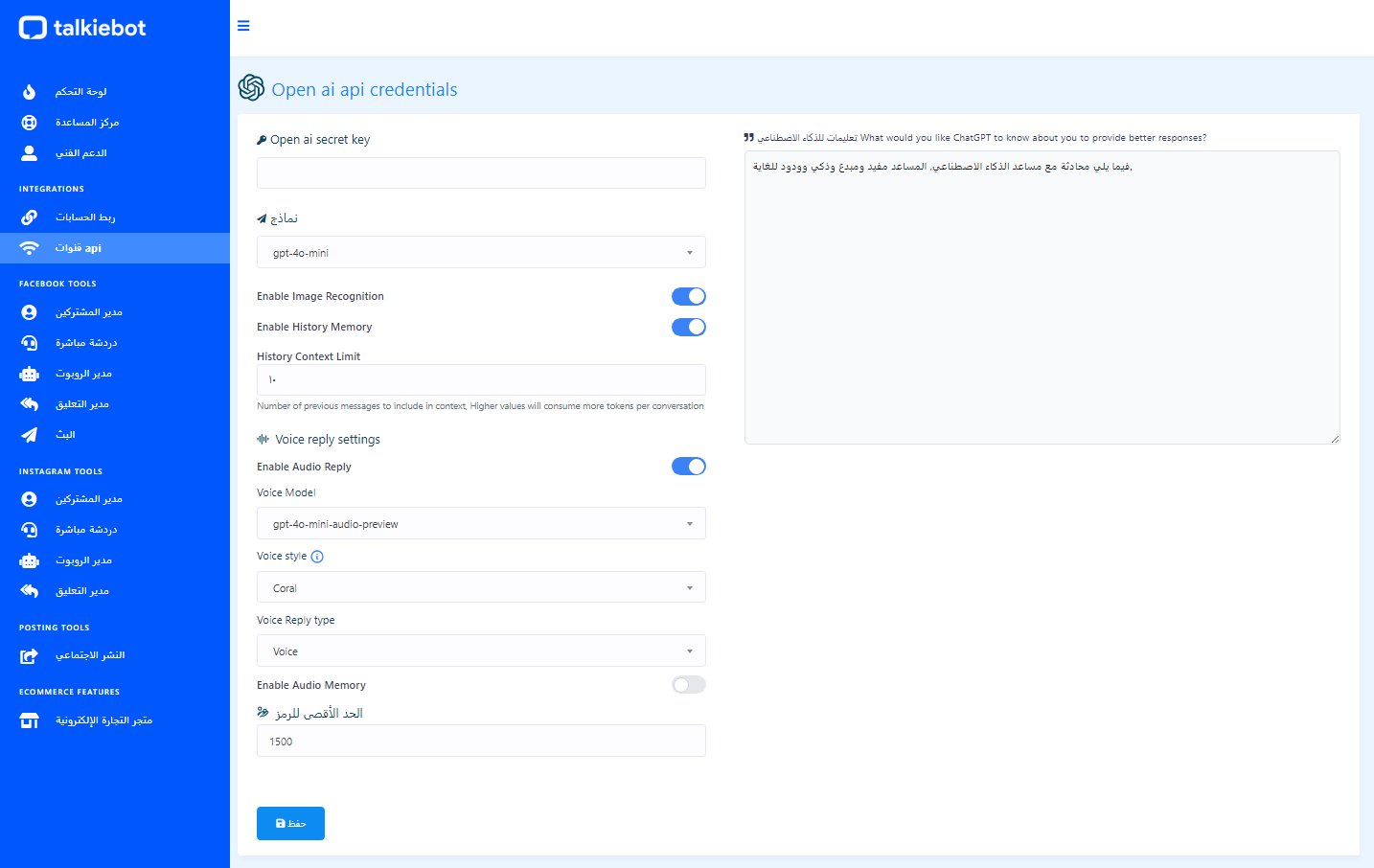
Task: Turn on Enable Audio Memory toggle
Action: click(688, 684)
